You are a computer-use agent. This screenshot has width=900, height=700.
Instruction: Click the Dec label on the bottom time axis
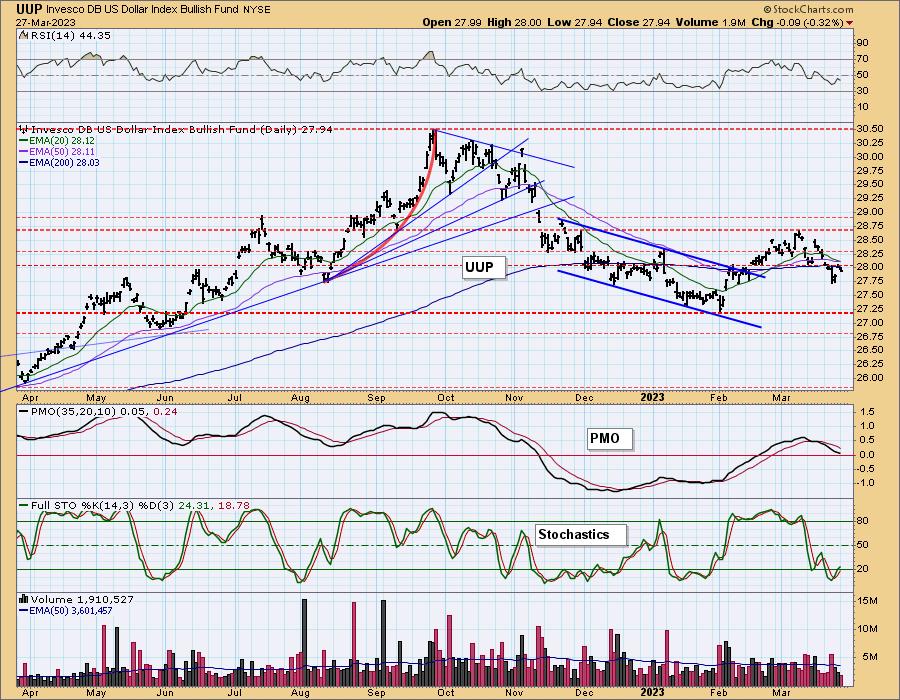click(584, 693)
